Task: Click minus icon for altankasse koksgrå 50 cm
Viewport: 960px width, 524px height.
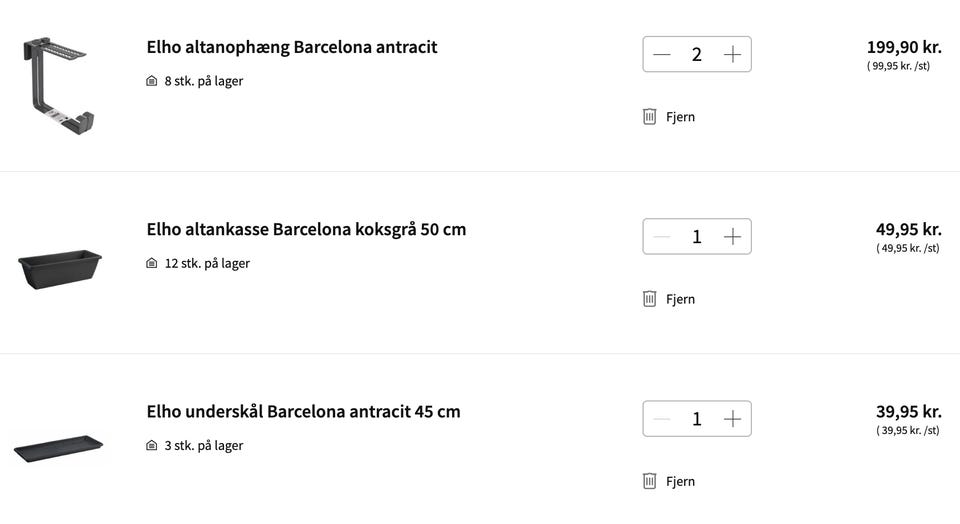Action: click(x=662, y=237)
